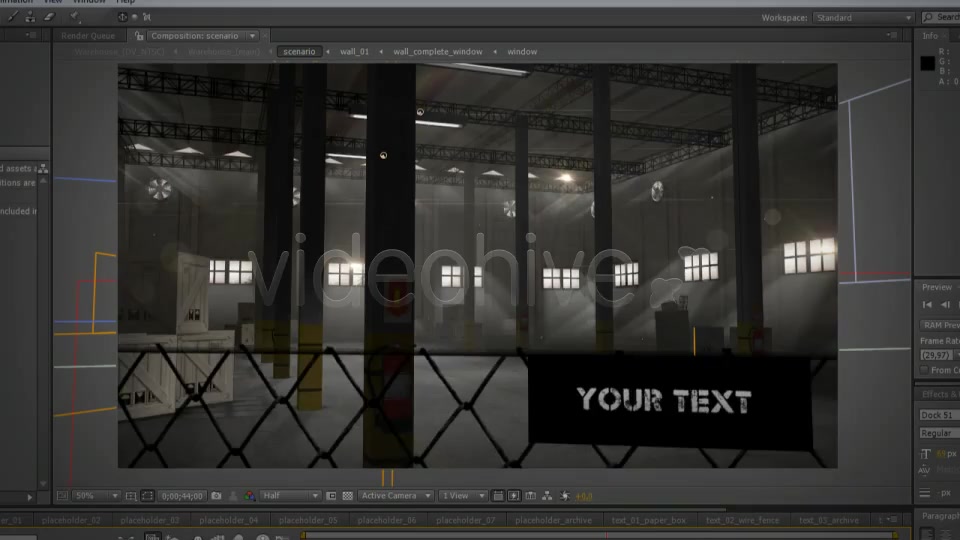This screenshot has width=960, height=540.
Task: Click the view axis mode icon
Action: (x=147, y=17)
